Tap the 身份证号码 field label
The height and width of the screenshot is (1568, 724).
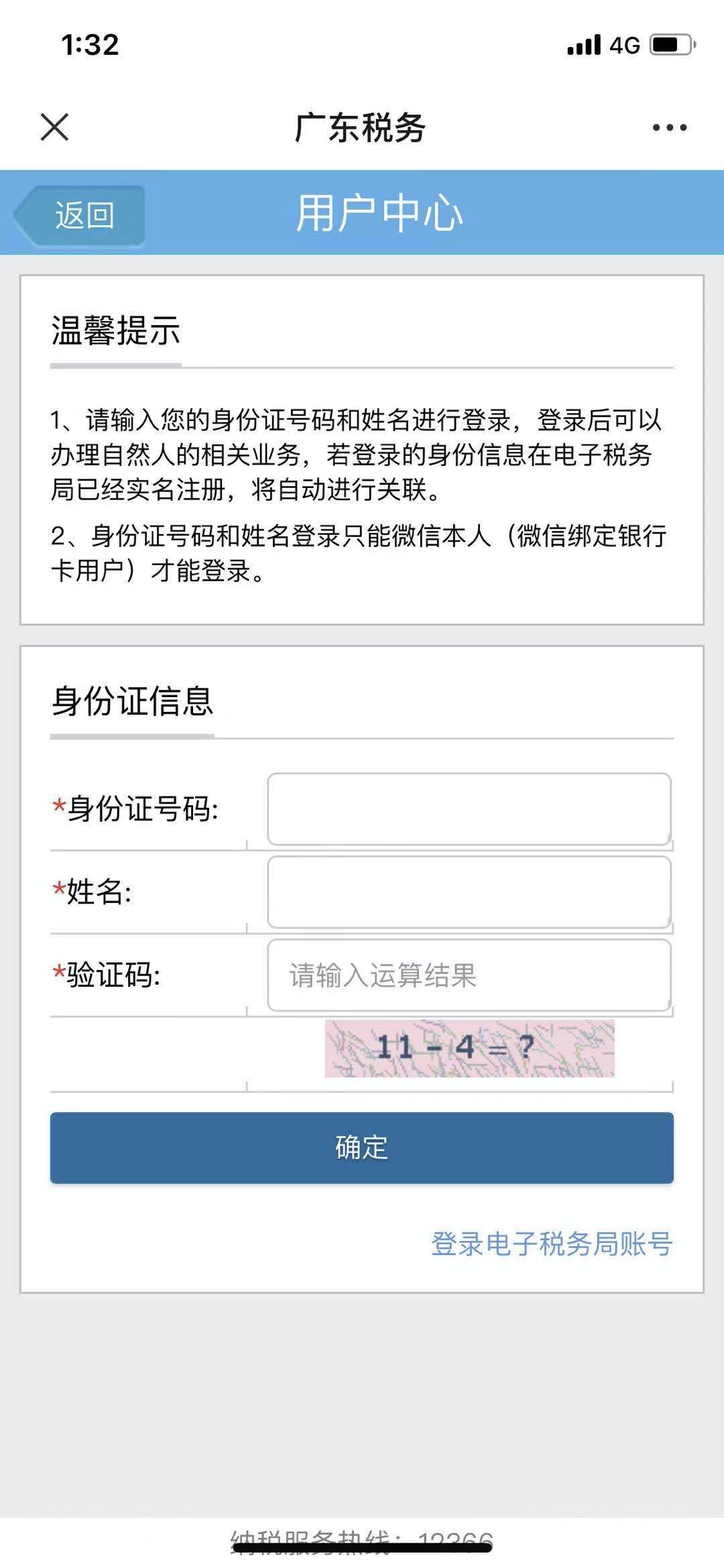coord(142,809)
